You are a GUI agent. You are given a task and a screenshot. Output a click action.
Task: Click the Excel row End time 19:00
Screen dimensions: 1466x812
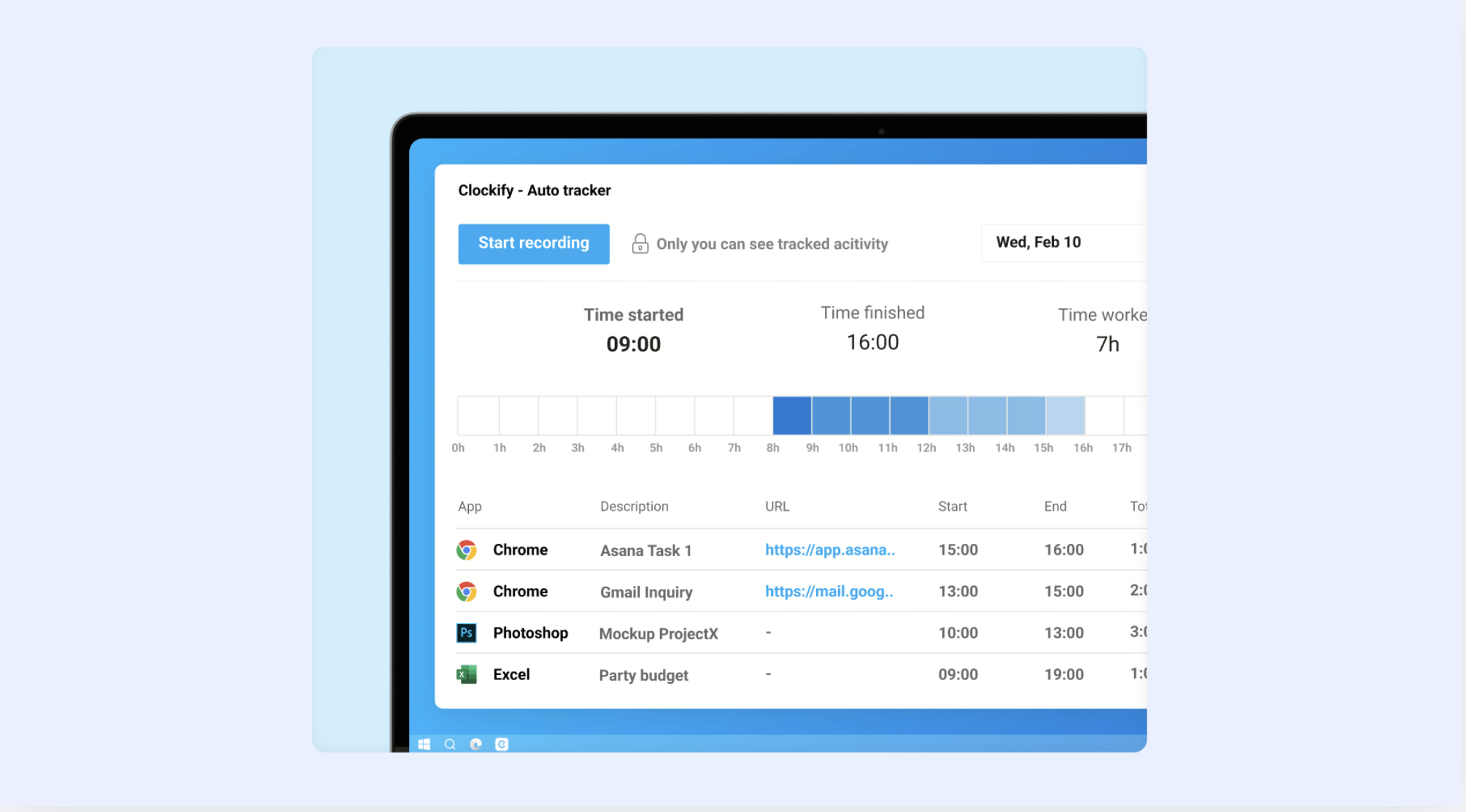click(x=1063, y=674)
